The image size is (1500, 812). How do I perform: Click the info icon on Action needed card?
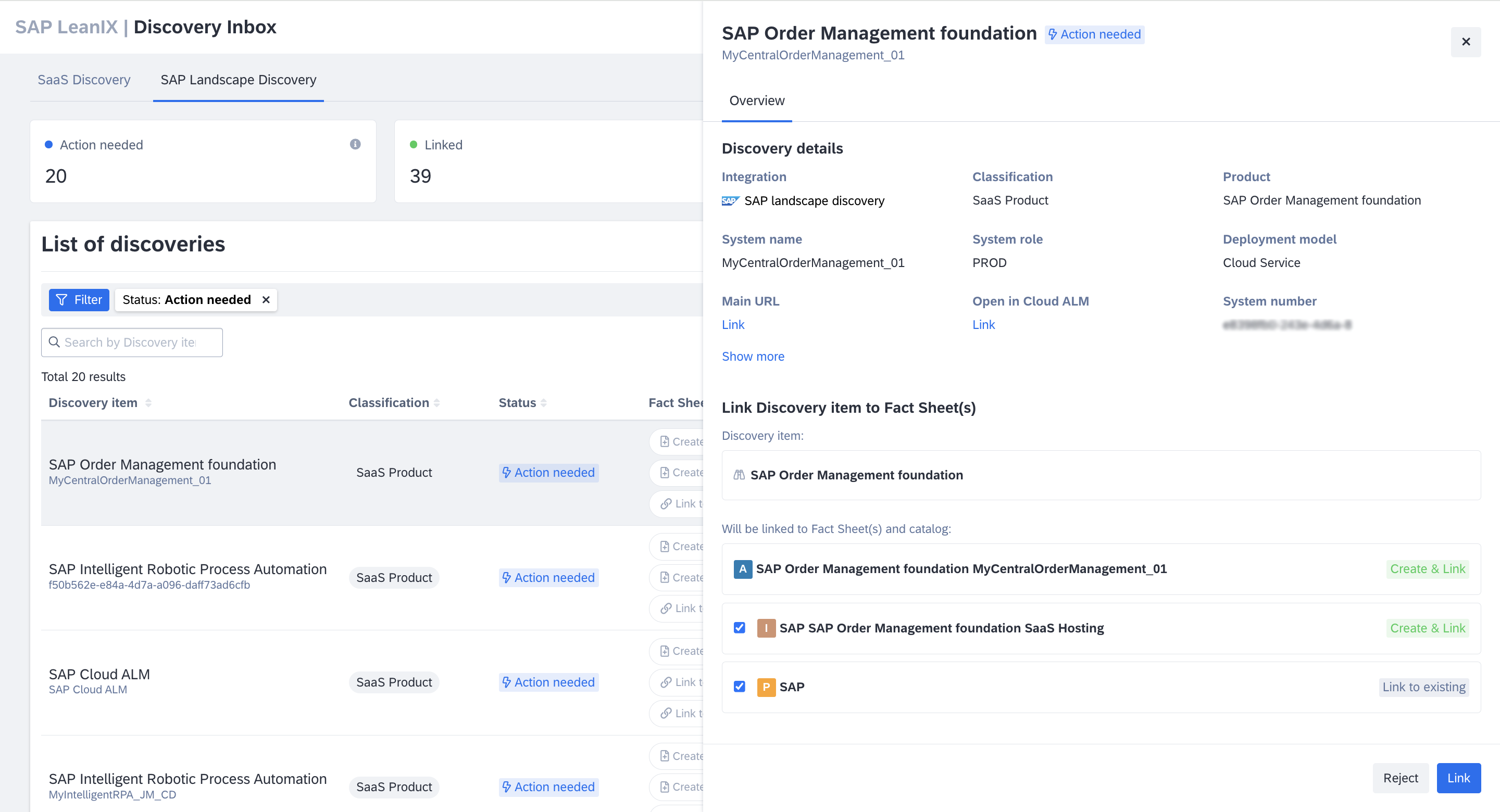tap(355, 144)
